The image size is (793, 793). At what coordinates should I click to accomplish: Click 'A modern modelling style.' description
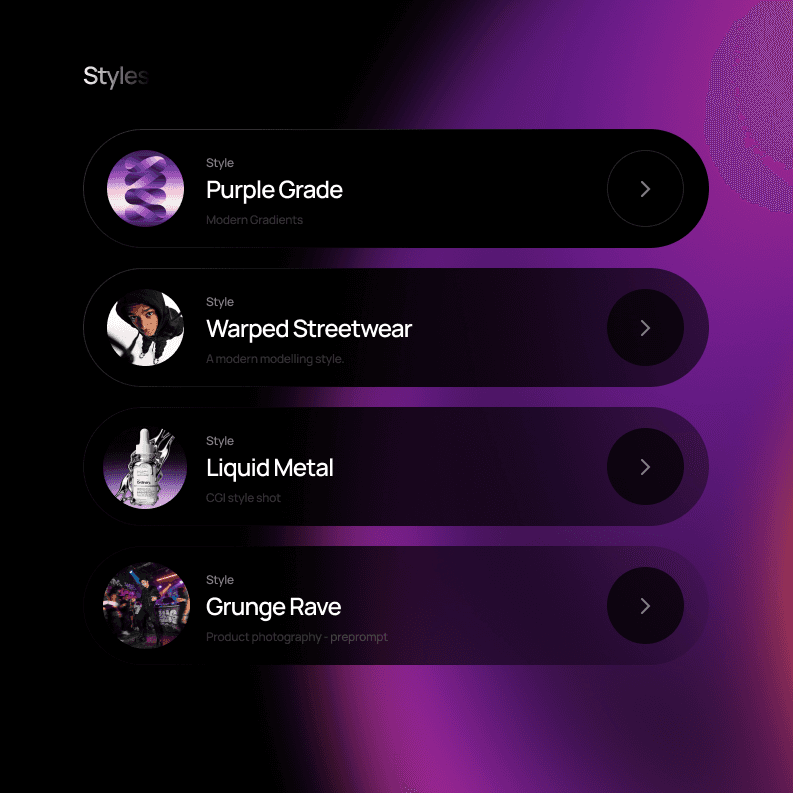pos(275,359)
